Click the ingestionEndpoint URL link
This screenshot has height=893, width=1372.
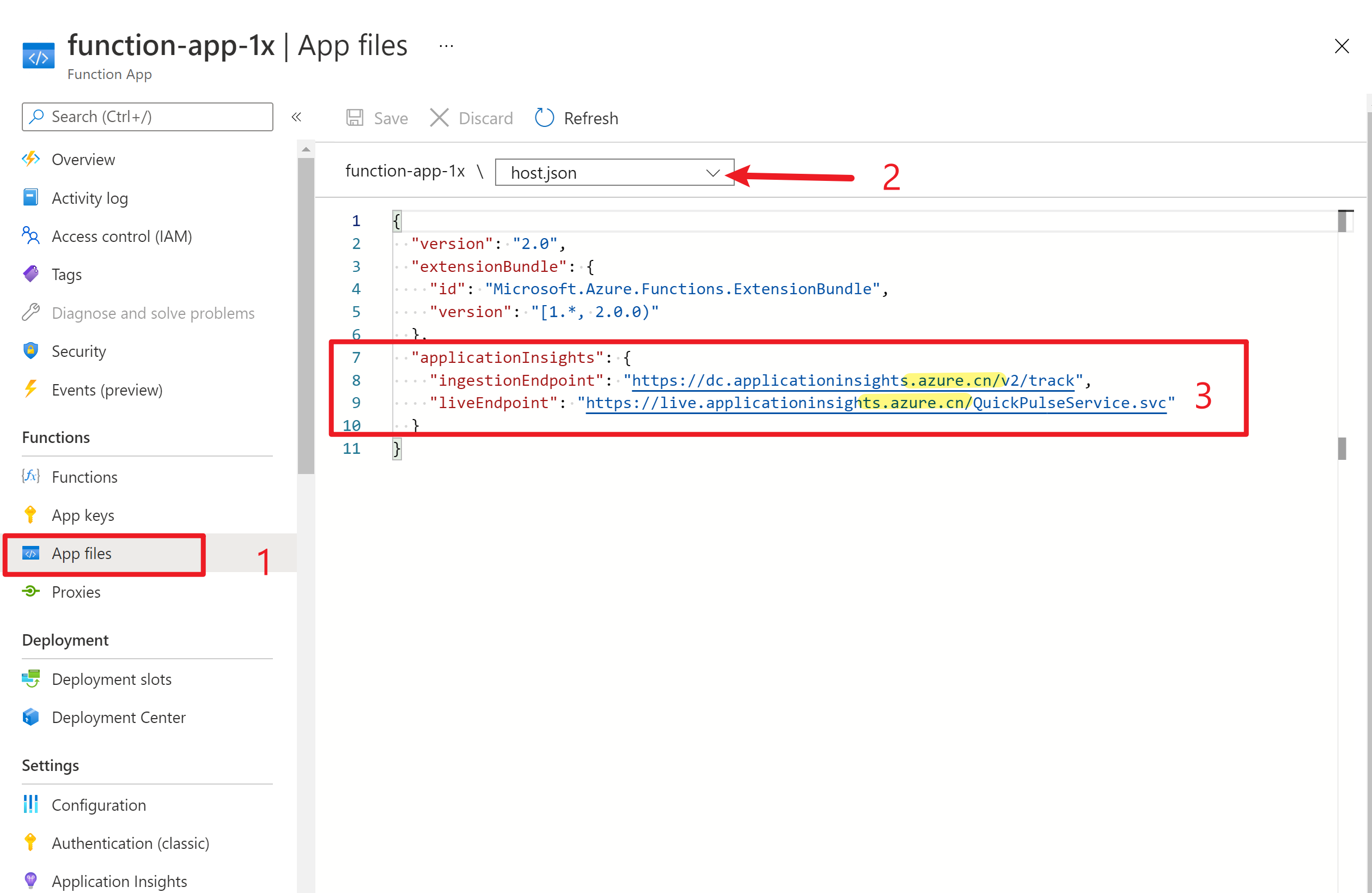pos(853,380)
